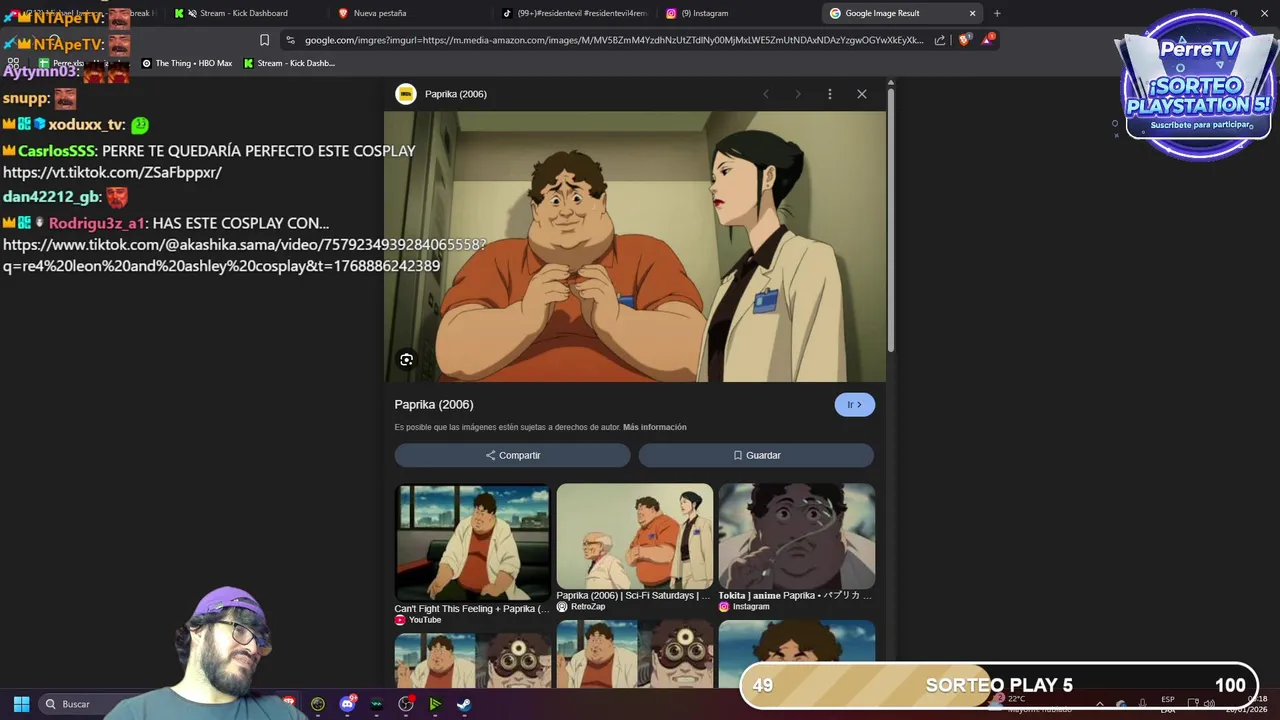Open the Can't Fight This Feeling YouTube thumbnail
This screenshot has width=1280, height=720.
click(472, 543)
